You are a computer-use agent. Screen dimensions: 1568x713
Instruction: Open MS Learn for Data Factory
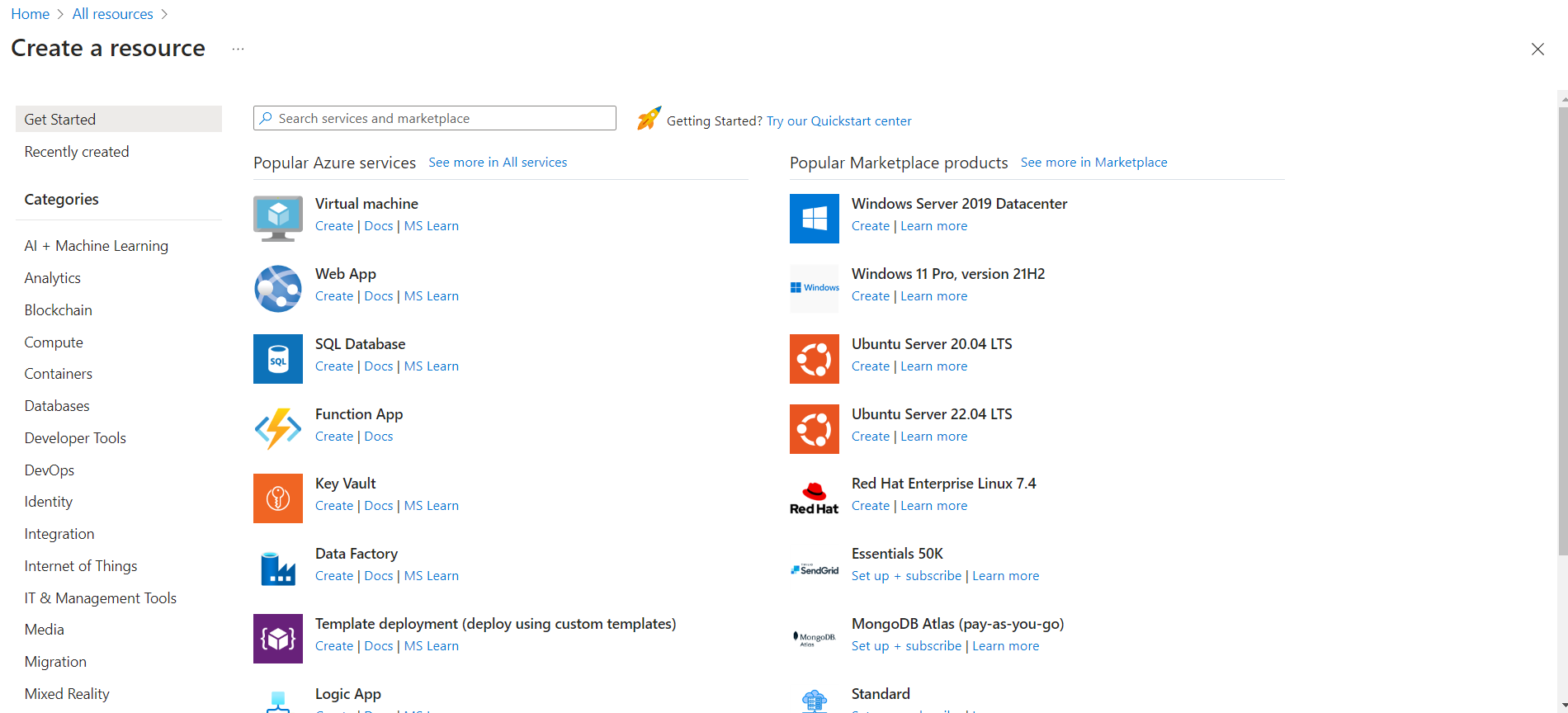[432, 576]
